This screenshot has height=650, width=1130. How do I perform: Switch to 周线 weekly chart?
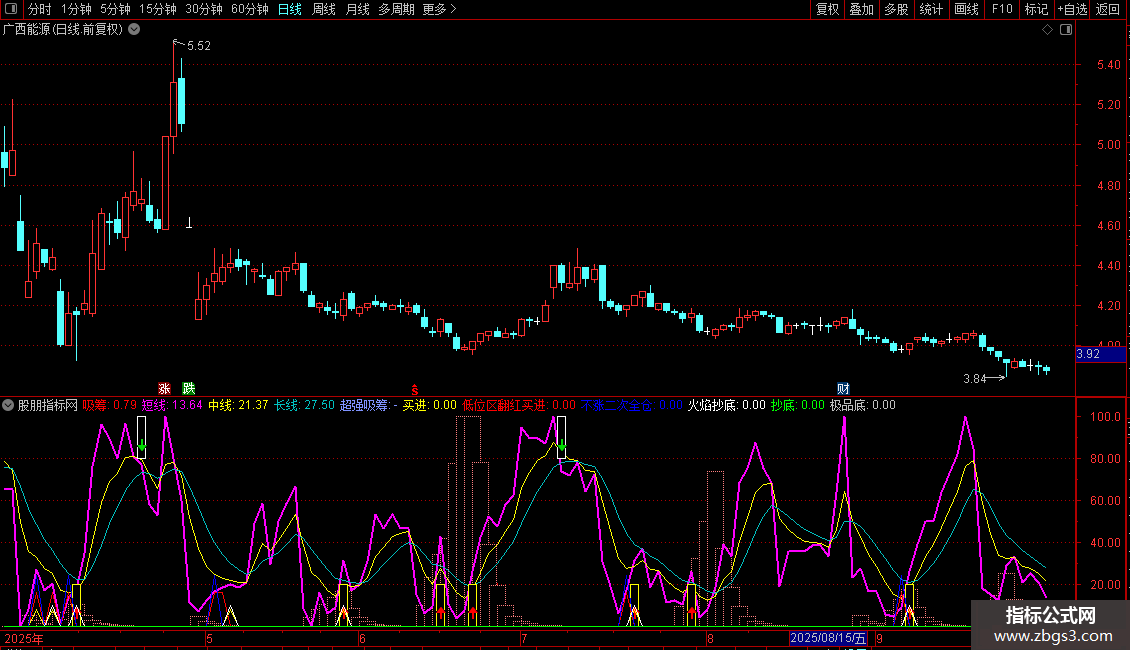point(324,9)
